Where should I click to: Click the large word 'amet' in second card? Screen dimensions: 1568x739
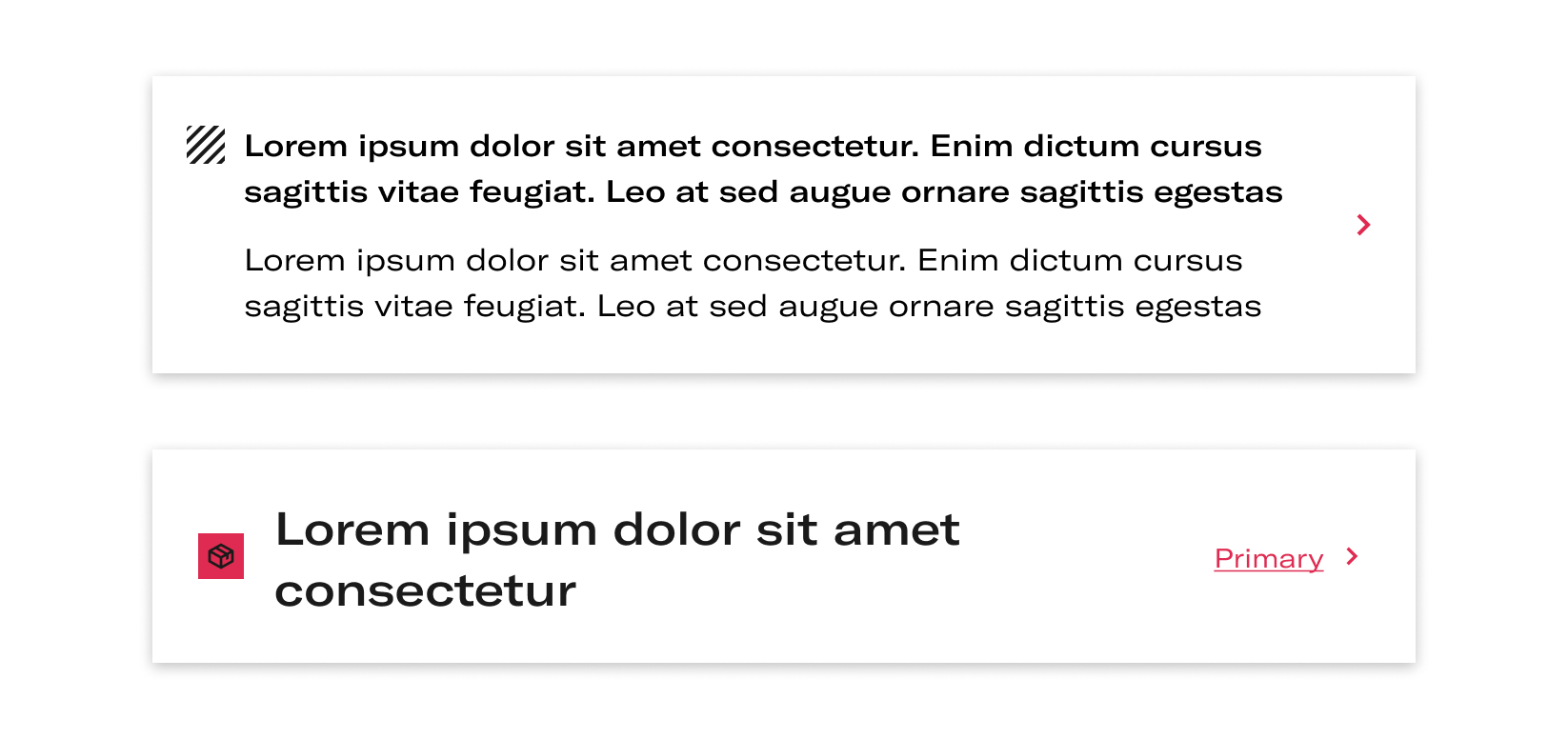[x=896, y=530]
